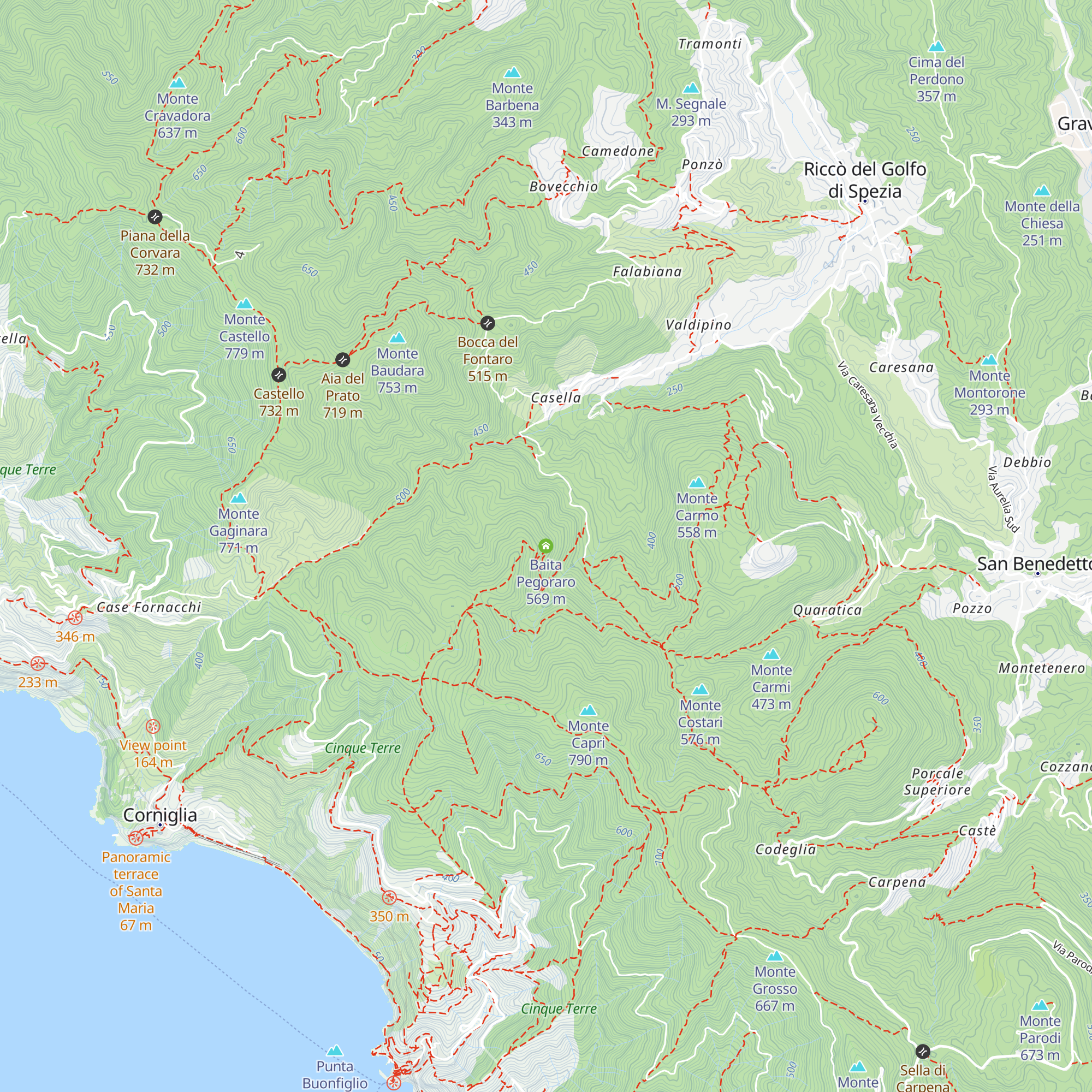
Task: Click the Monte Barbena peak icon
Action: pyautogui.click(x=512, y=73)
